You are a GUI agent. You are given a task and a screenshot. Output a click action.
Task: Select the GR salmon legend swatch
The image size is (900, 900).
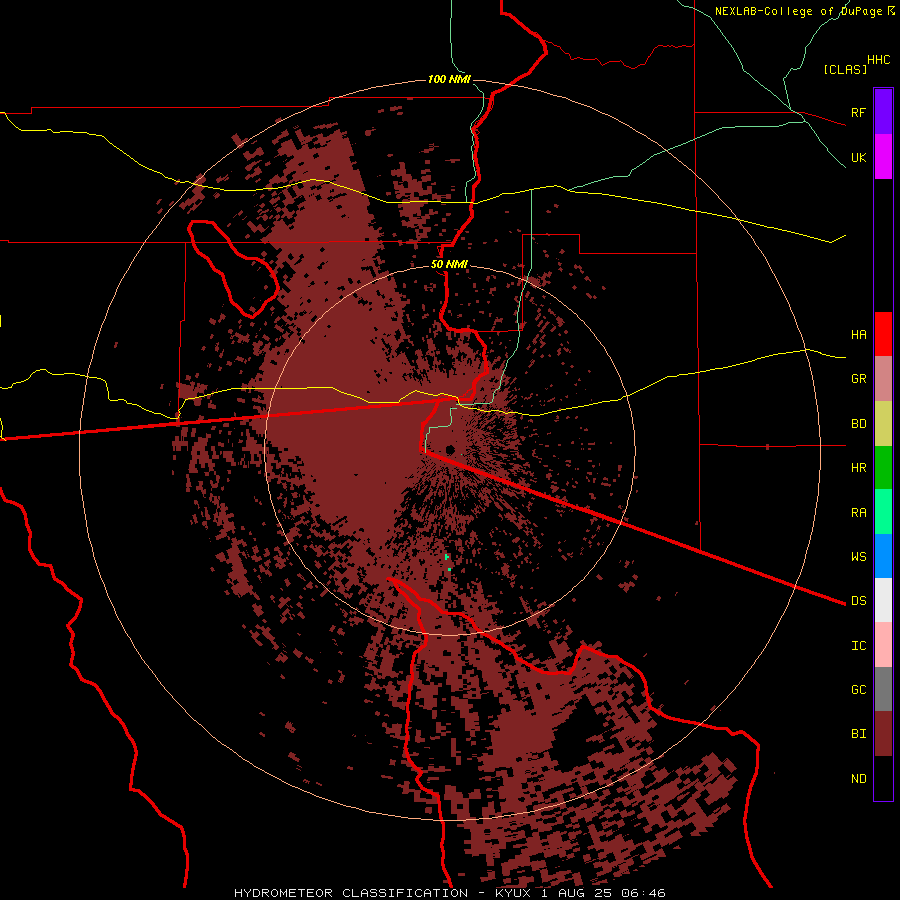883,379
